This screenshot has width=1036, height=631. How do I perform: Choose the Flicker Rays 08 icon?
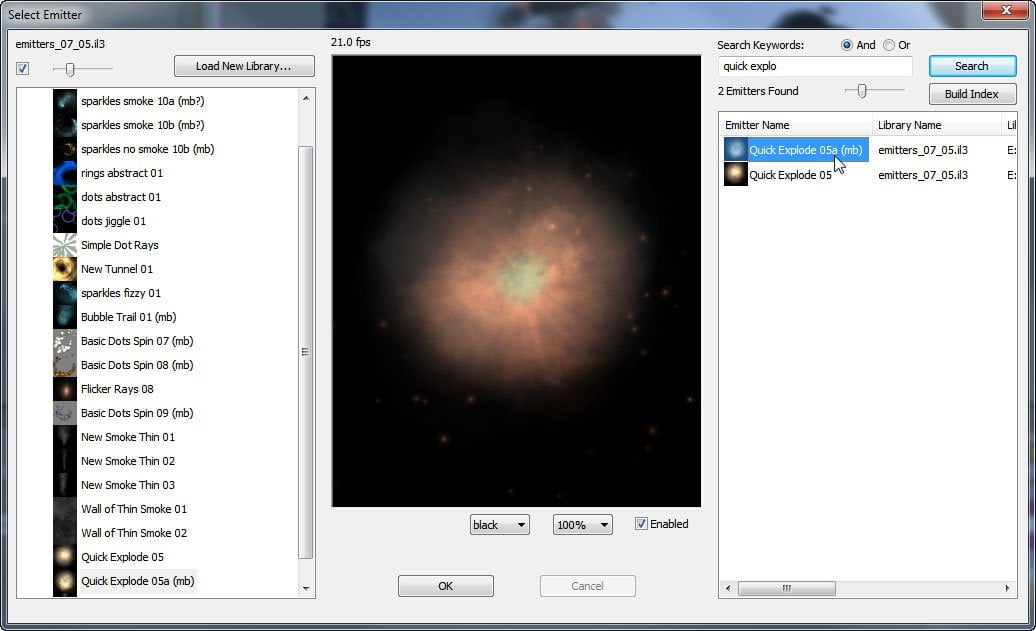65,389
